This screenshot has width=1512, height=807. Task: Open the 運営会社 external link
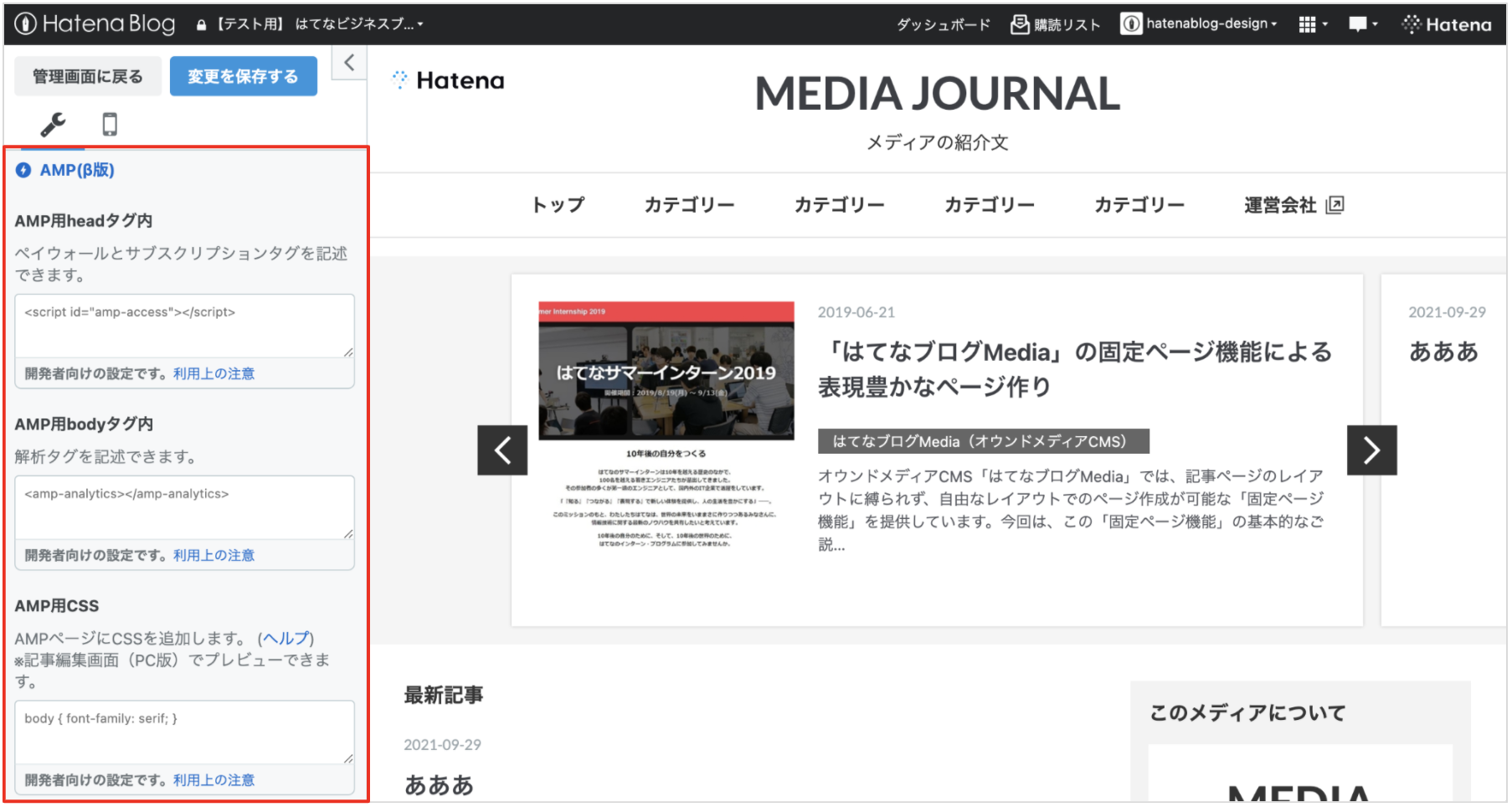pos(1293,205)
